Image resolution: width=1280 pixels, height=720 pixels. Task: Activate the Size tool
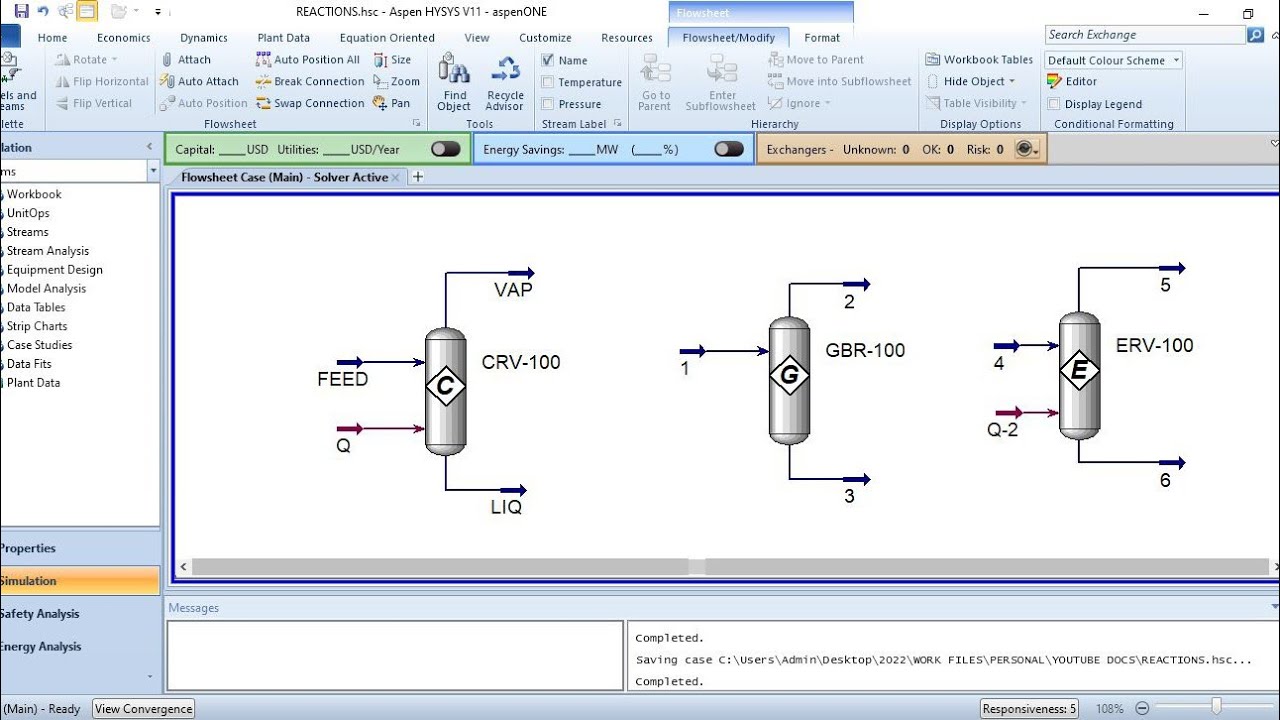(392, 60)
